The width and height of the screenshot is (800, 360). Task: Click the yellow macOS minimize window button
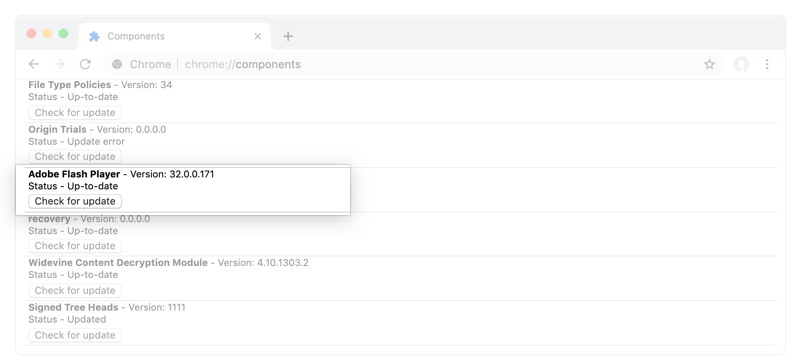click(47, 34)
